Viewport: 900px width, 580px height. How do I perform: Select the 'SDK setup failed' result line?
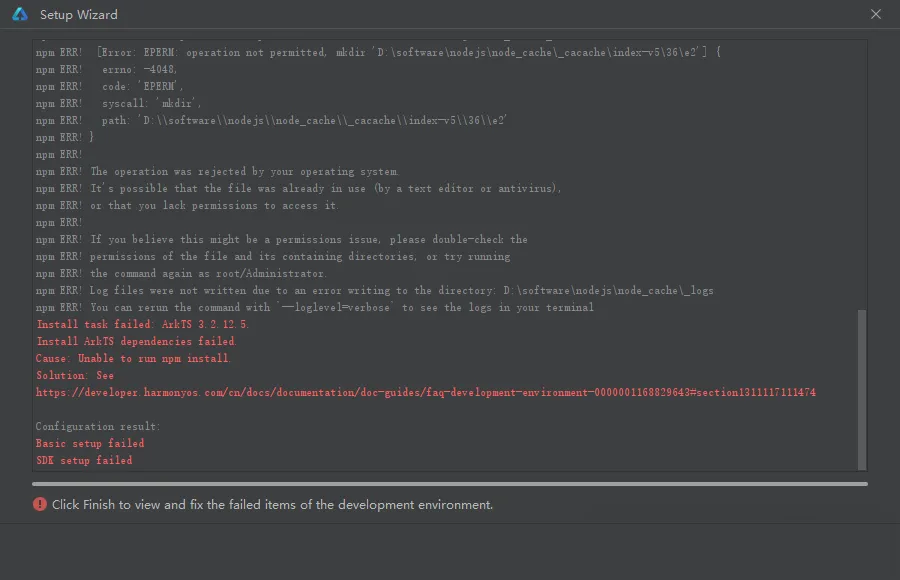[x=84, y=461]
